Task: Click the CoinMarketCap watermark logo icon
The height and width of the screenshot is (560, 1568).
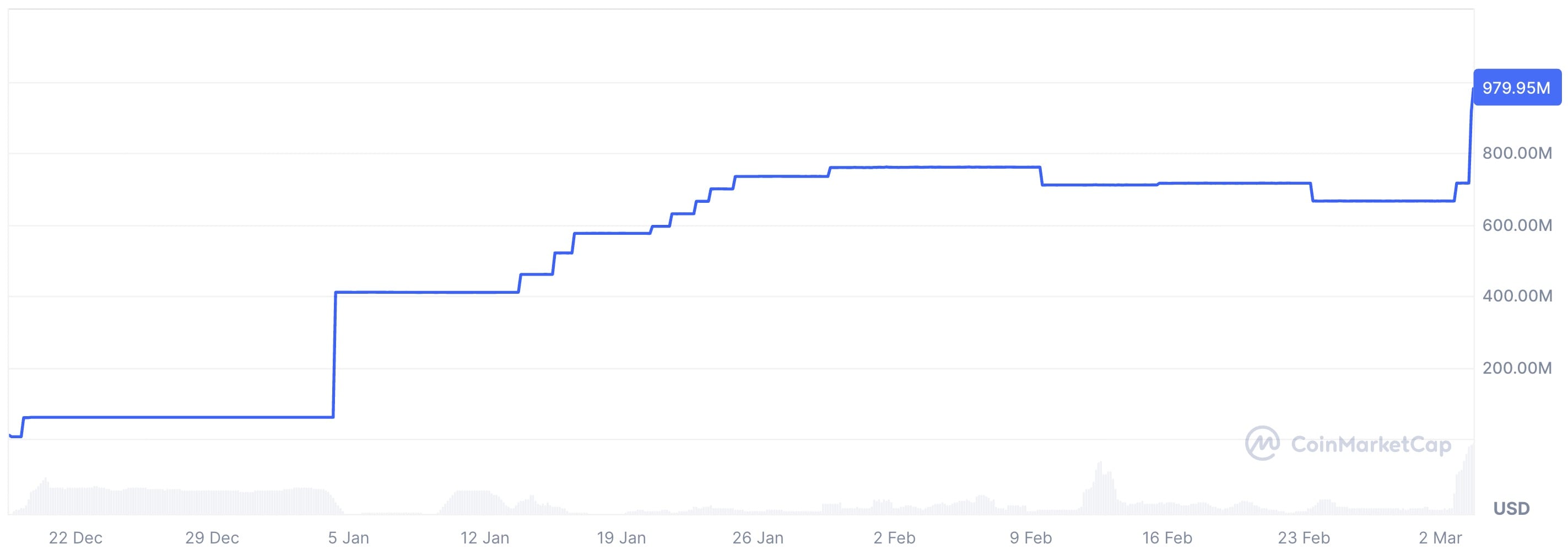Action: [x=1262, y=443]
